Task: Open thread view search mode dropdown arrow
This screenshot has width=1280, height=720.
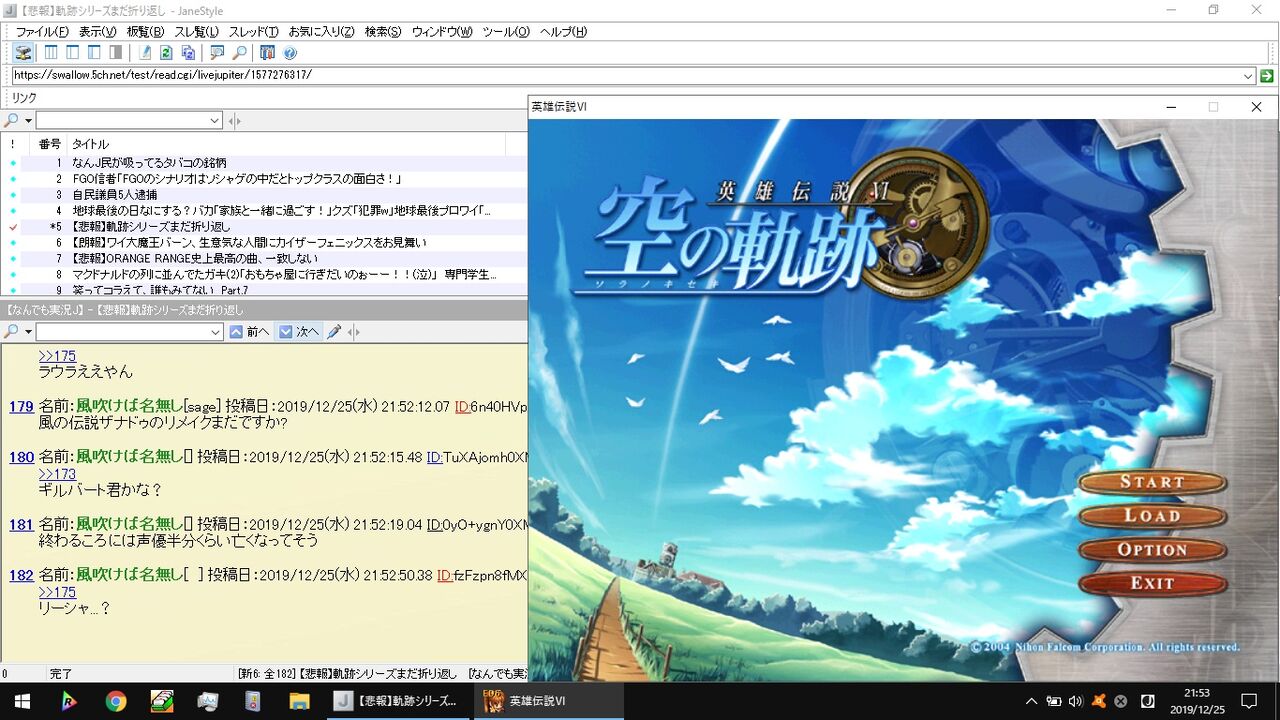Action: point(28,332)
